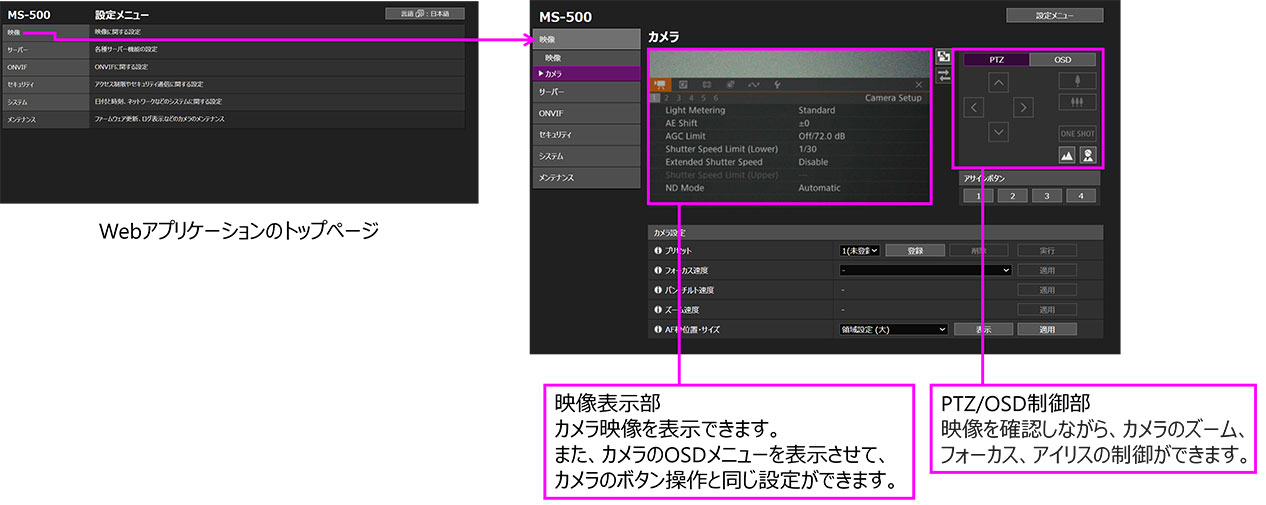This screenshot has height=505, width=1266.
Task: Click the swap arrows icon beside the video
Action: (943, 75)
